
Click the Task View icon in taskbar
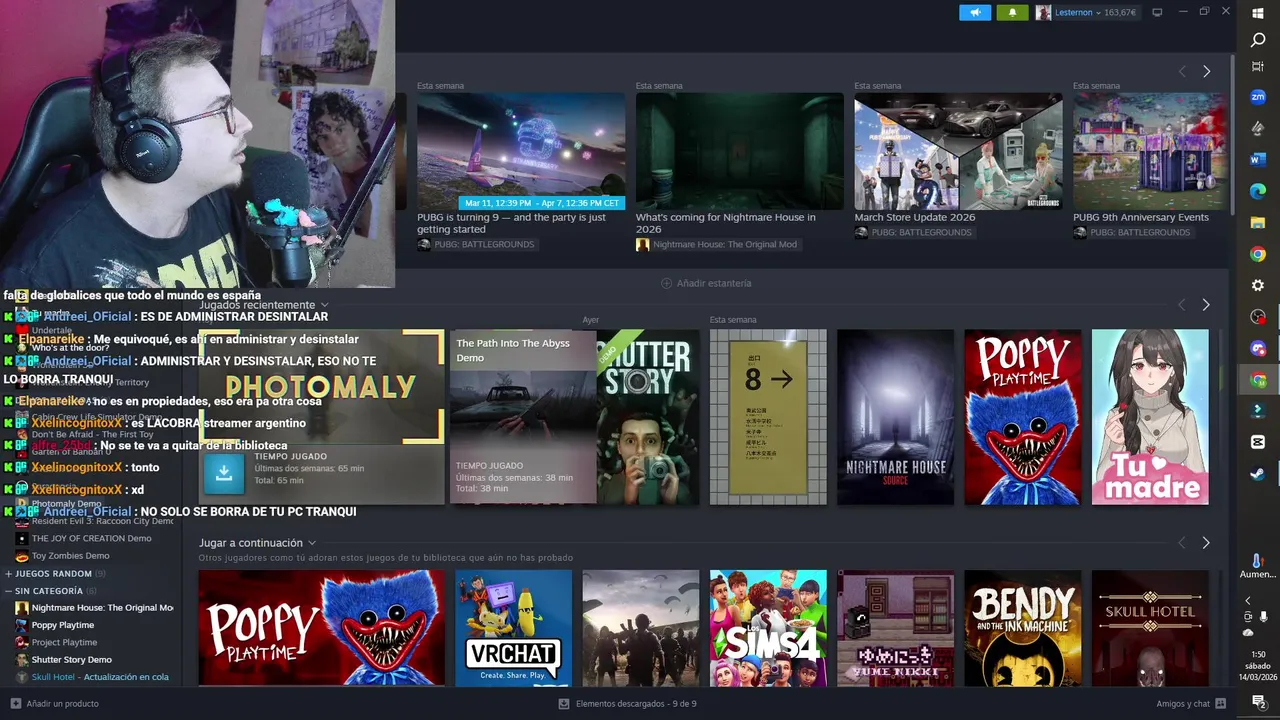point(1258,66)
